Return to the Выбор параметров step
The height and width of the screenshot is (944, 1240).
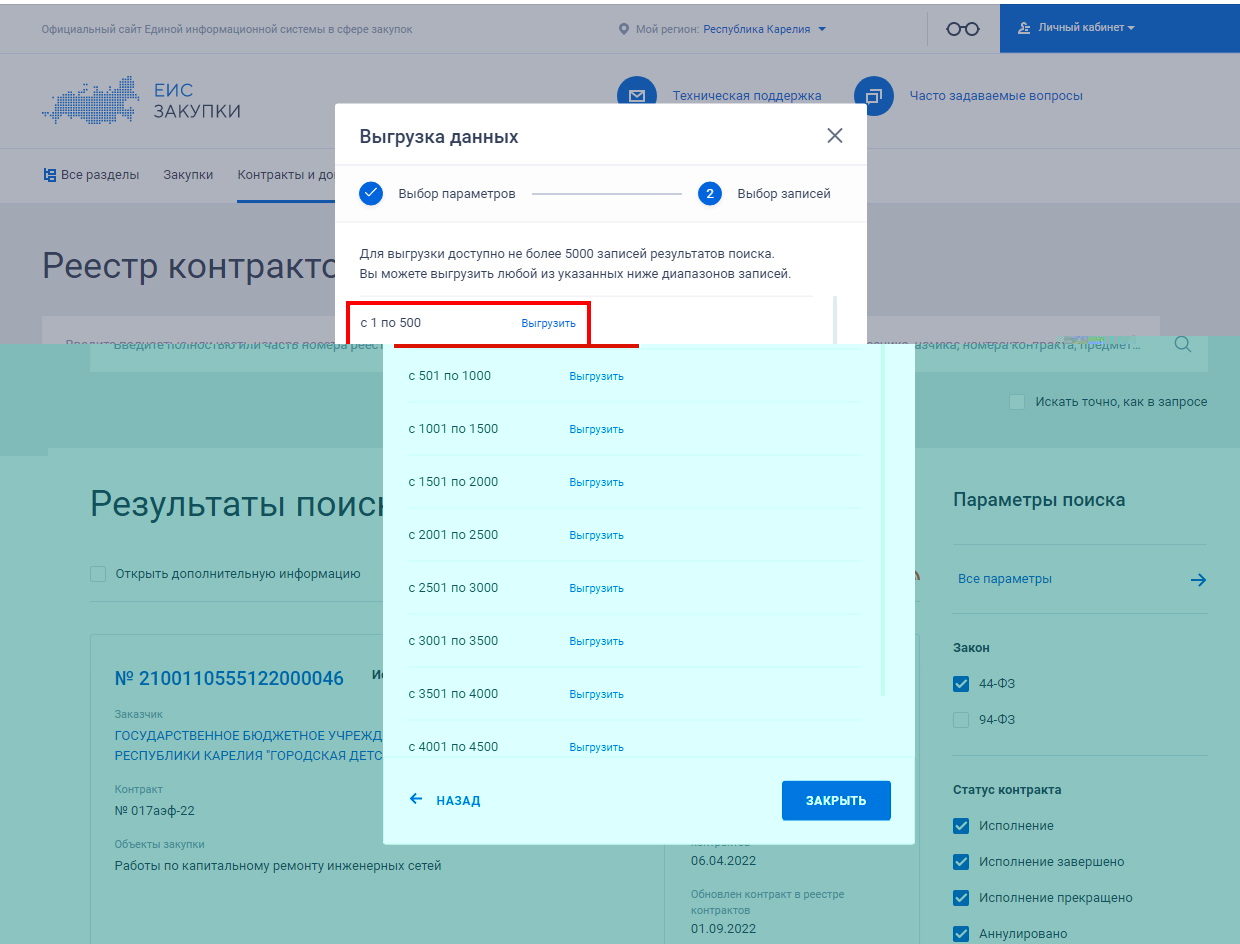point(457,194)
